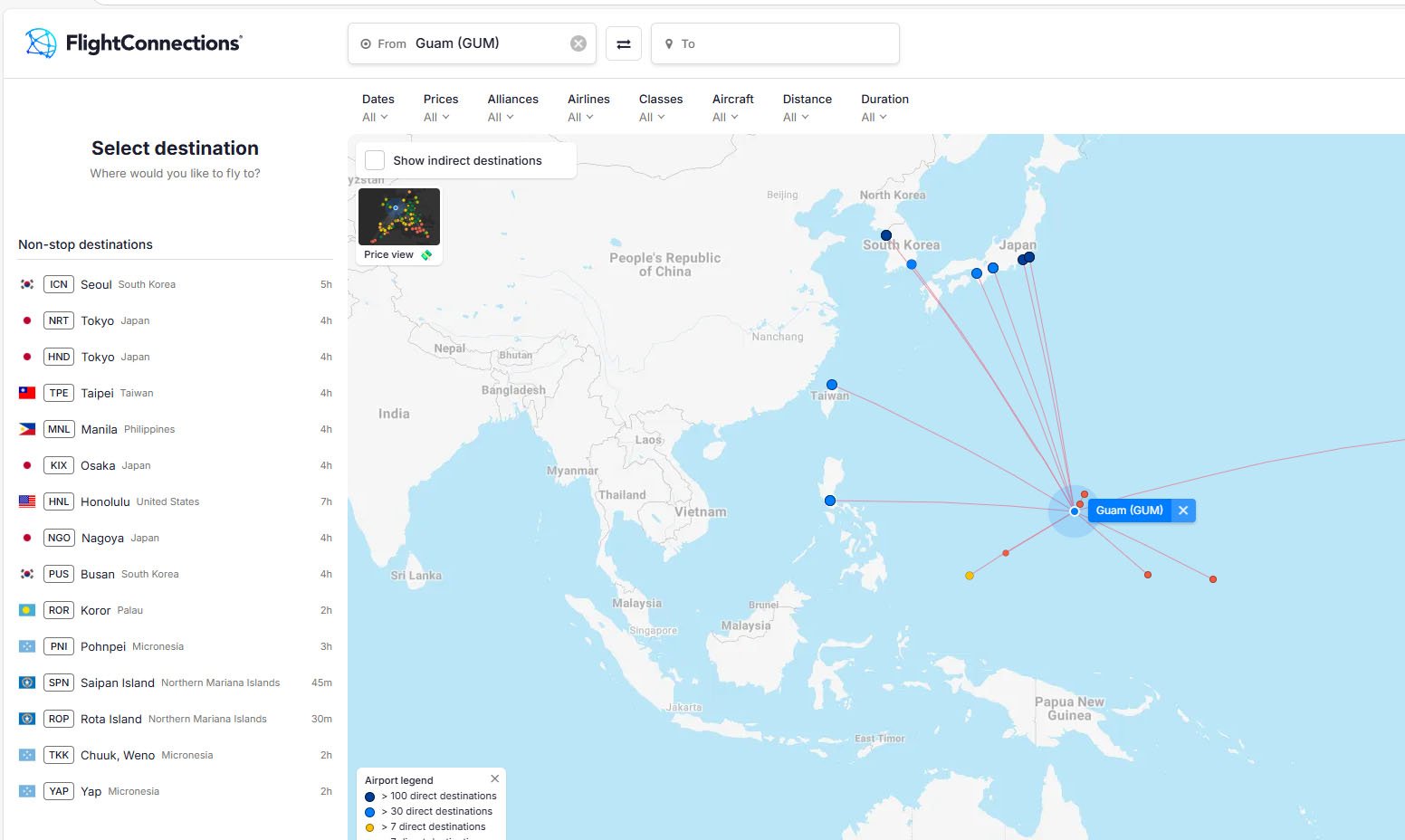Select Chuuk, Weno TKK destination
This screenshot has height=840, width=1405.
pyautogui.click(x=176, y=755)
